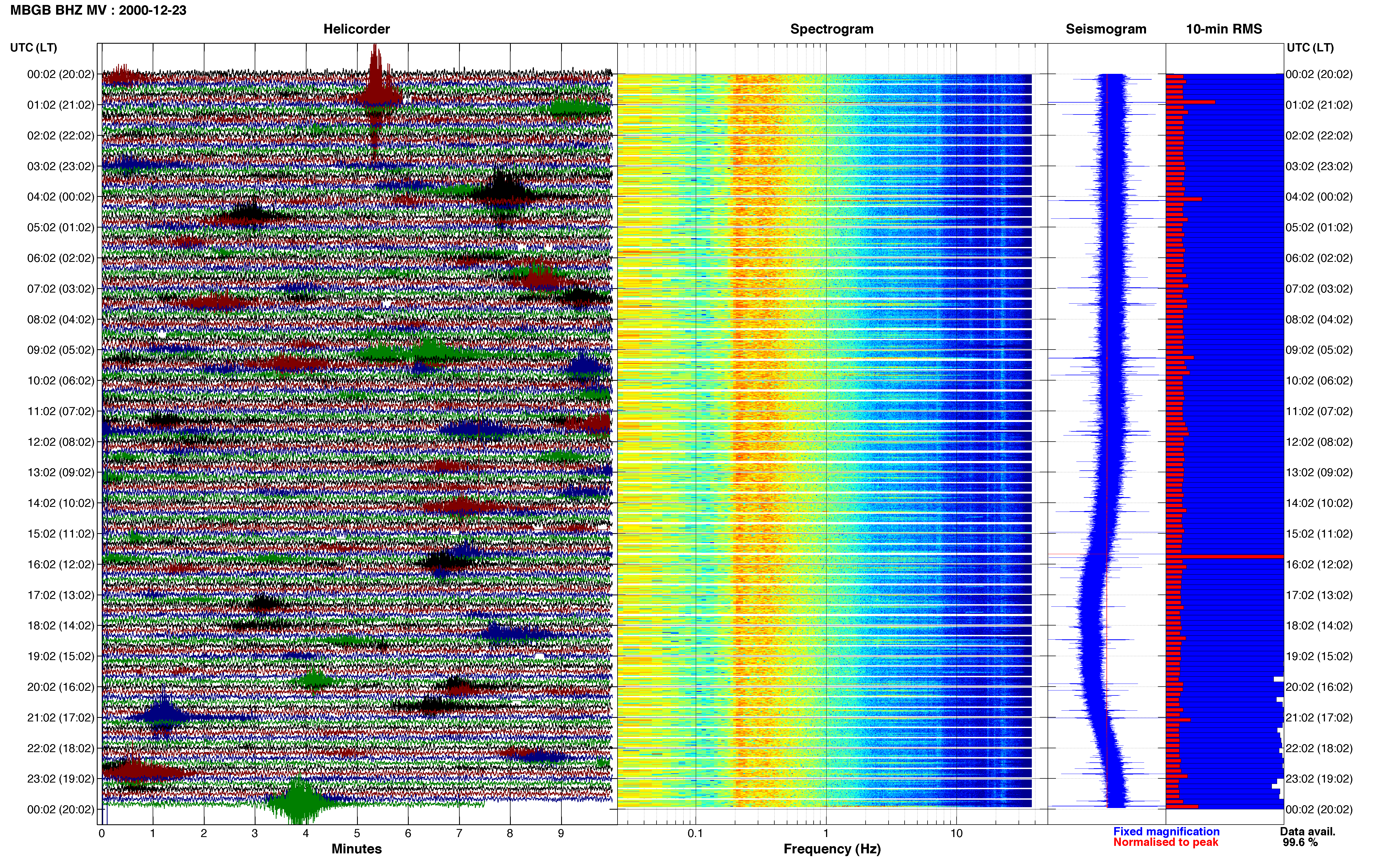Click right time label '23:02 (19:02)'
The height and width of the screenshot is (868, 1388).
pyautogui.click(x=1319, y=779)
